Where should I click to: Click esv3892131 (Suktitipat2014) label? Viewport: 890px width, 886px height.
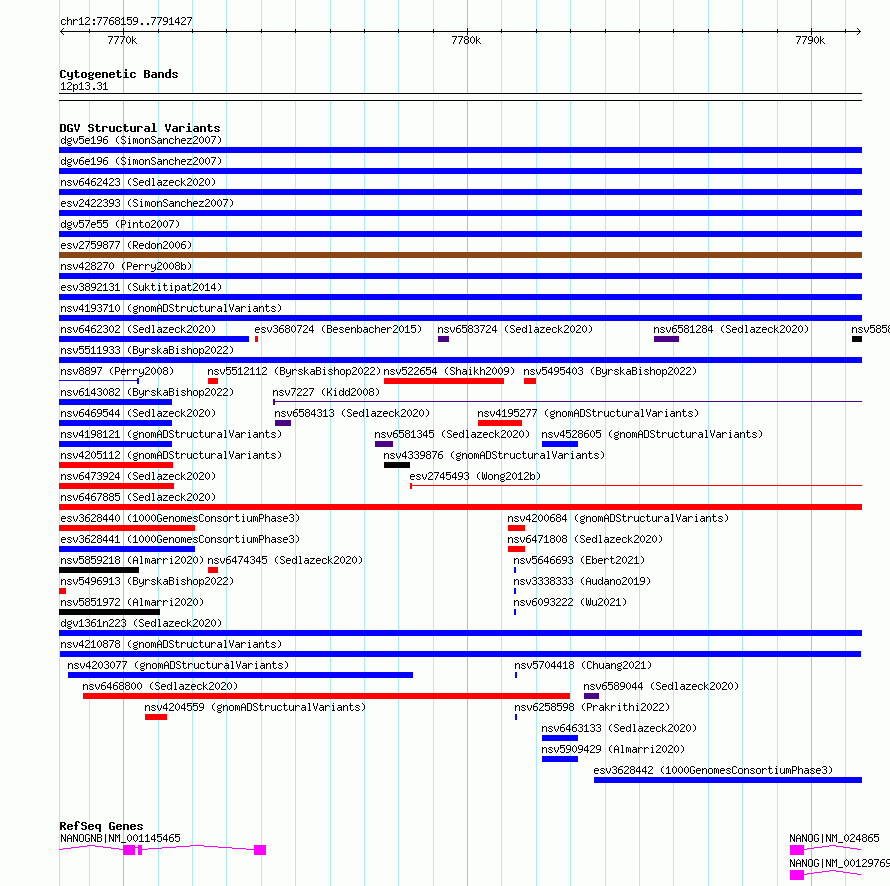pyautogui.click(x=141, y=287)
